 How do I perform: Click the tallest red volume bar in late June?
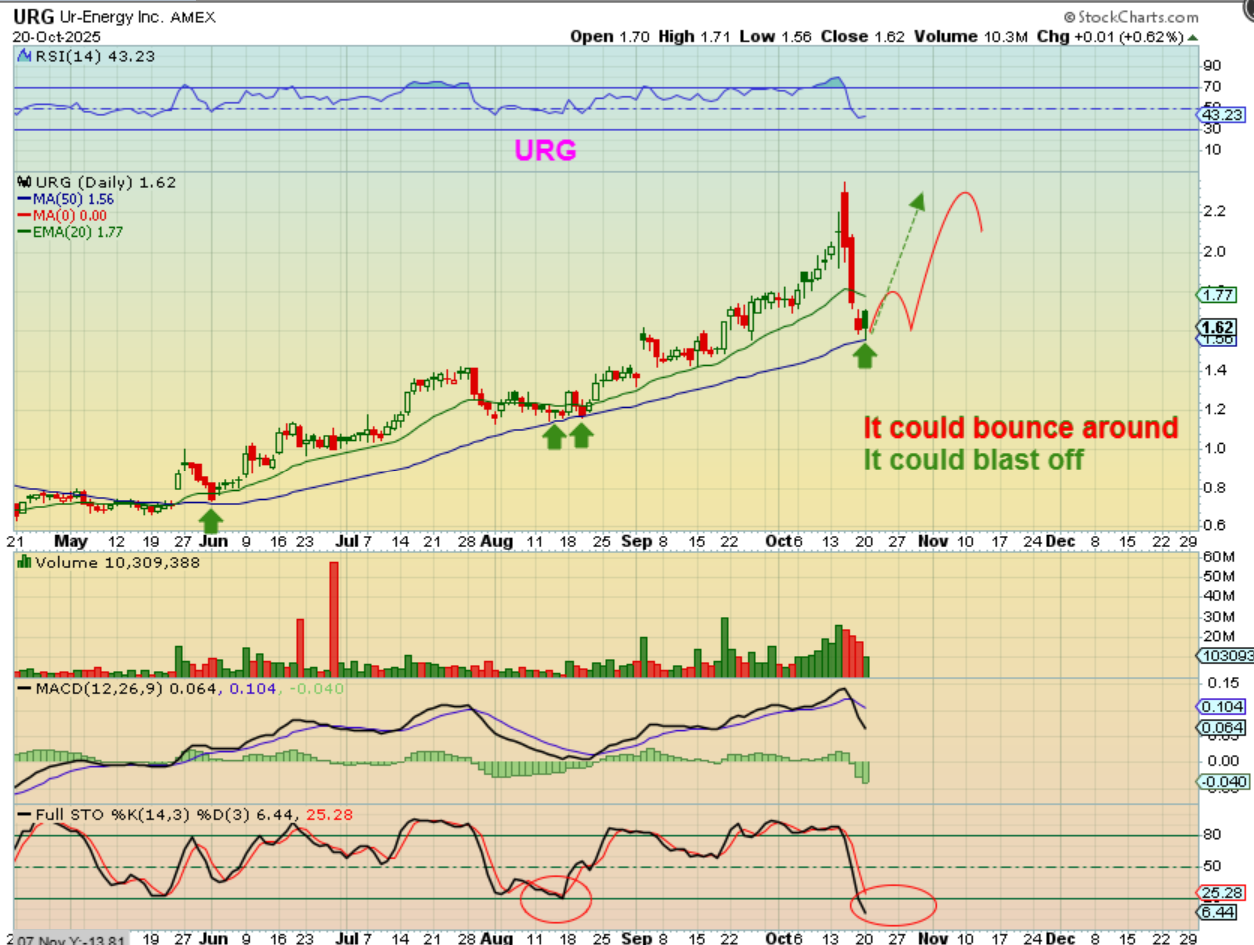[x=334, y=618]
